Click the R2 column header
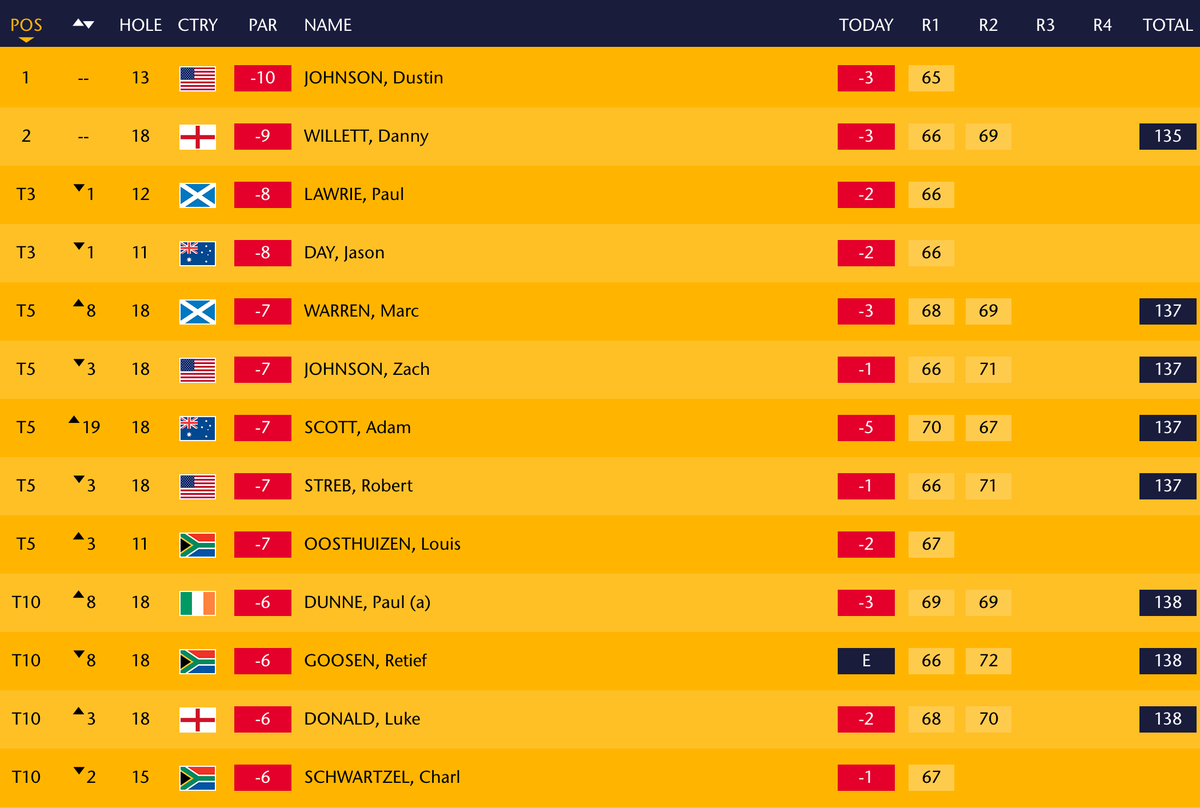The width and height of the screenshot is (1200, 808). point(988,25)
